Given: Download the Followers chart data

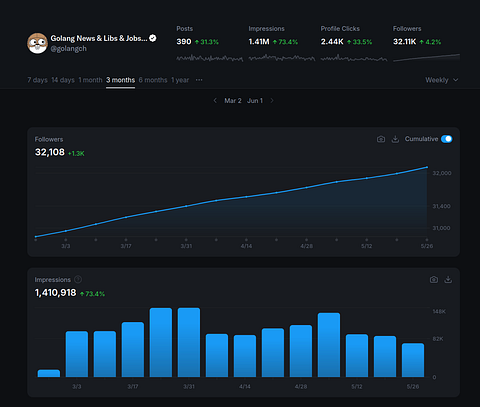Looking at the screenshot, I should coord(395,139).
